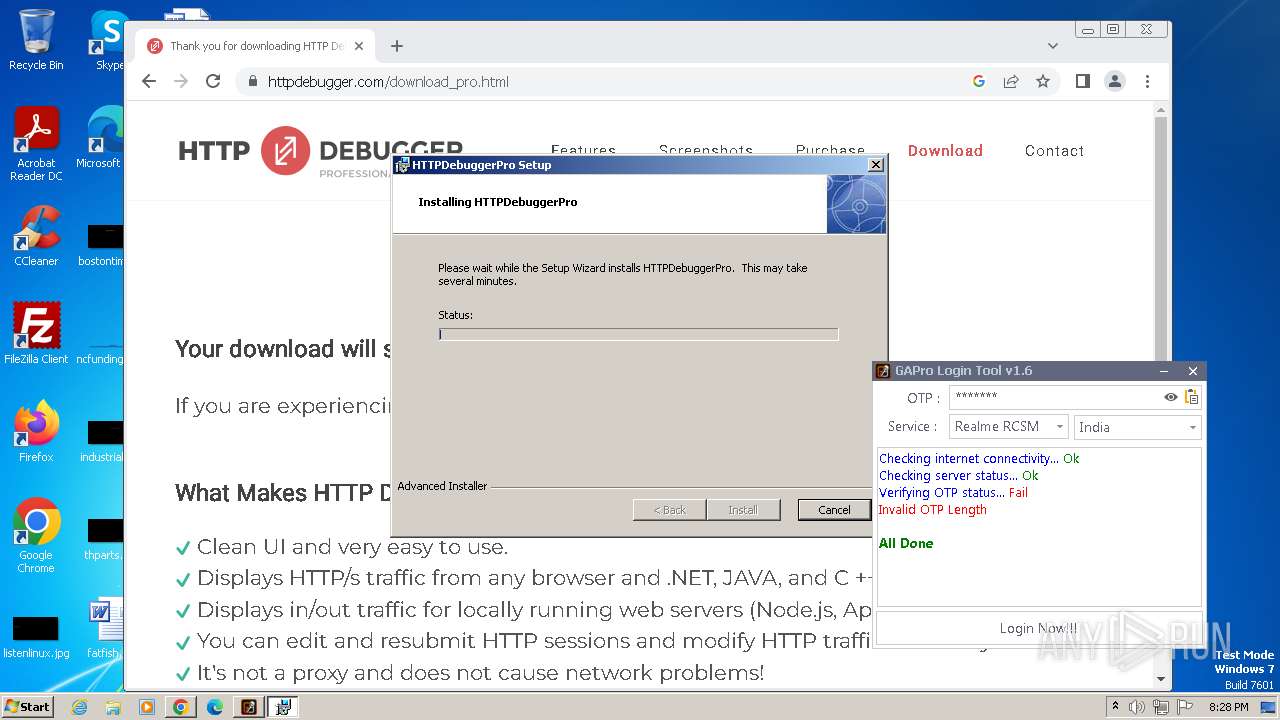Close the HTTPDebuggerPro Setup dialog
1280x720 pixels.
876,165
